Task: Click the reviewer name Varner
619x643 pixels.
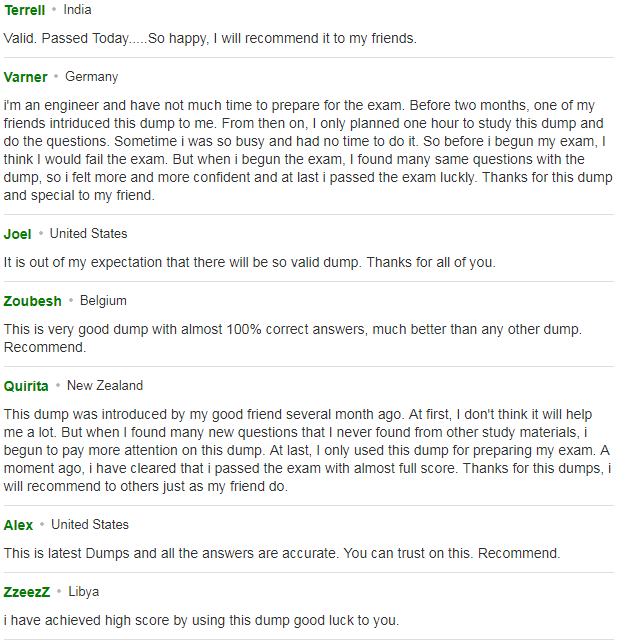Action: click(x=25, y=77)
